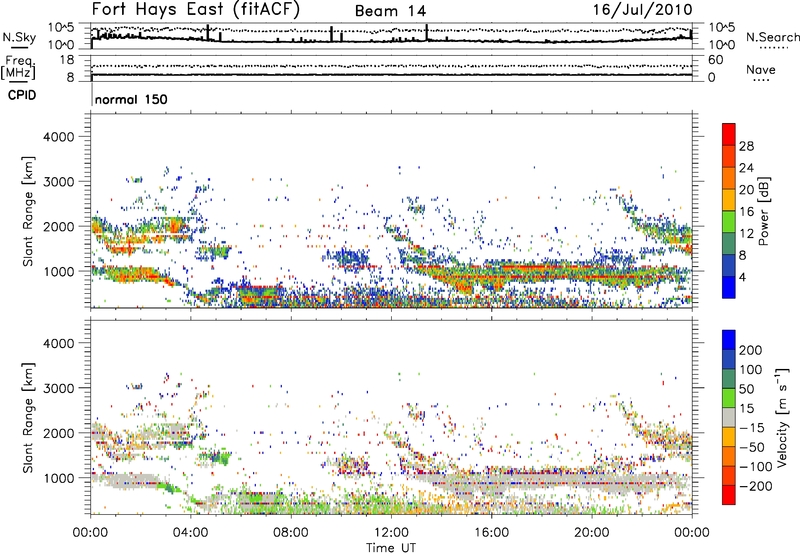Click the "−200" tick on Velocity colorbar
This screenshot has width=800, height=554.
point(755,487)
